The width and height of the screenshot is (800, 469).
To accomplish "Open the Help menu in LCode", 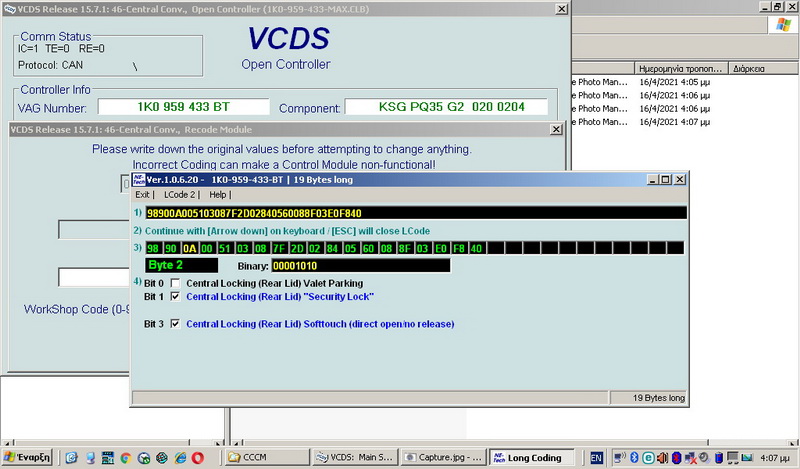I will point(217,194).
